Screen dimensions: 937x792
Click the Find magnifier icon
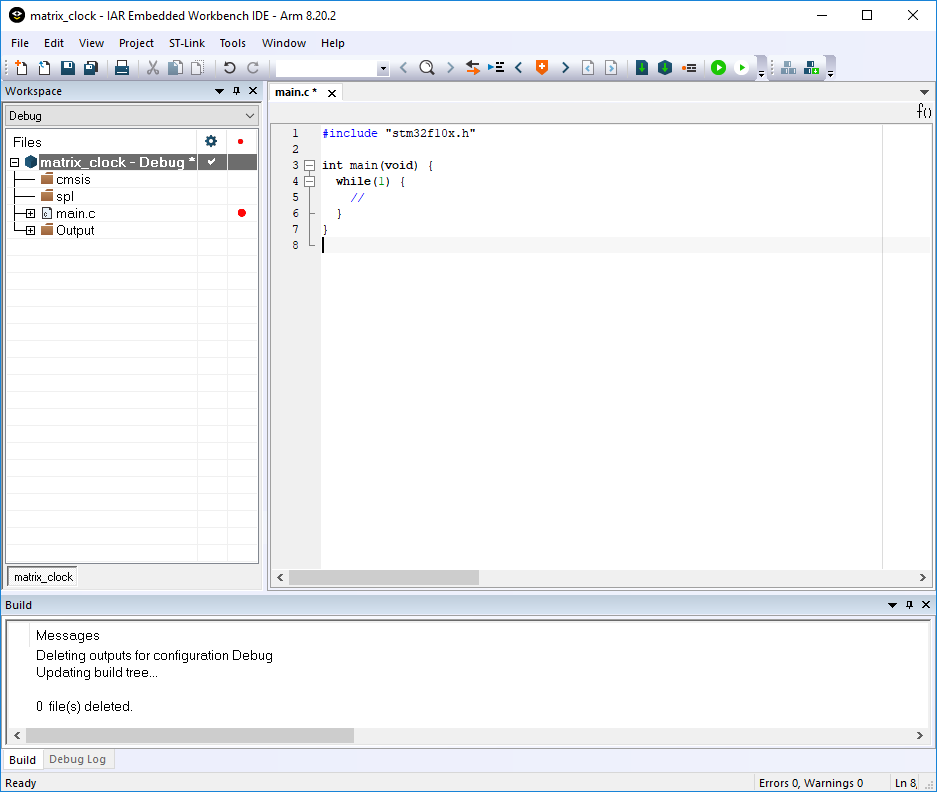click(427, 68)
